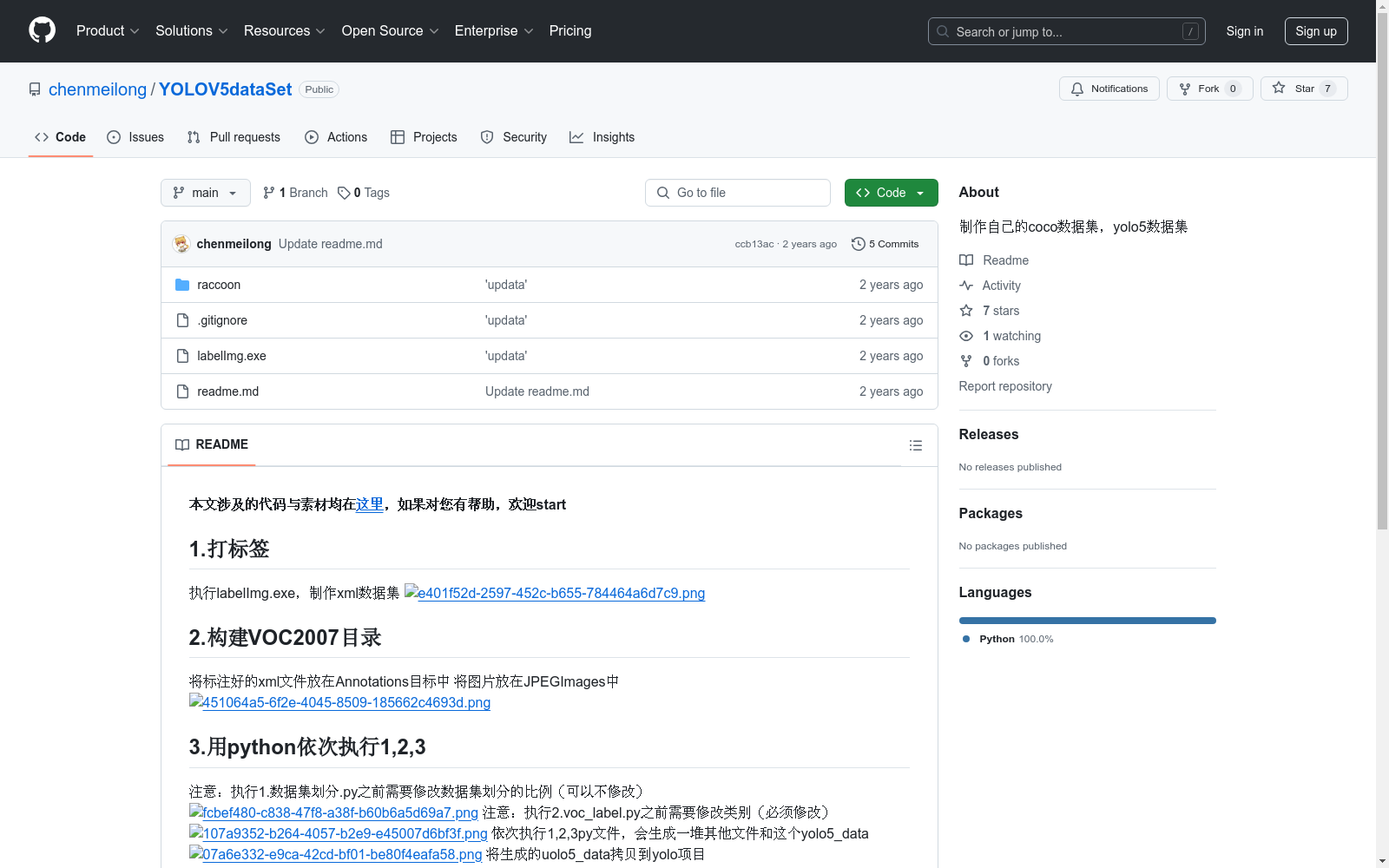
Task: Open the Update readme.md commit in file row
Action: tap(537, 391)
